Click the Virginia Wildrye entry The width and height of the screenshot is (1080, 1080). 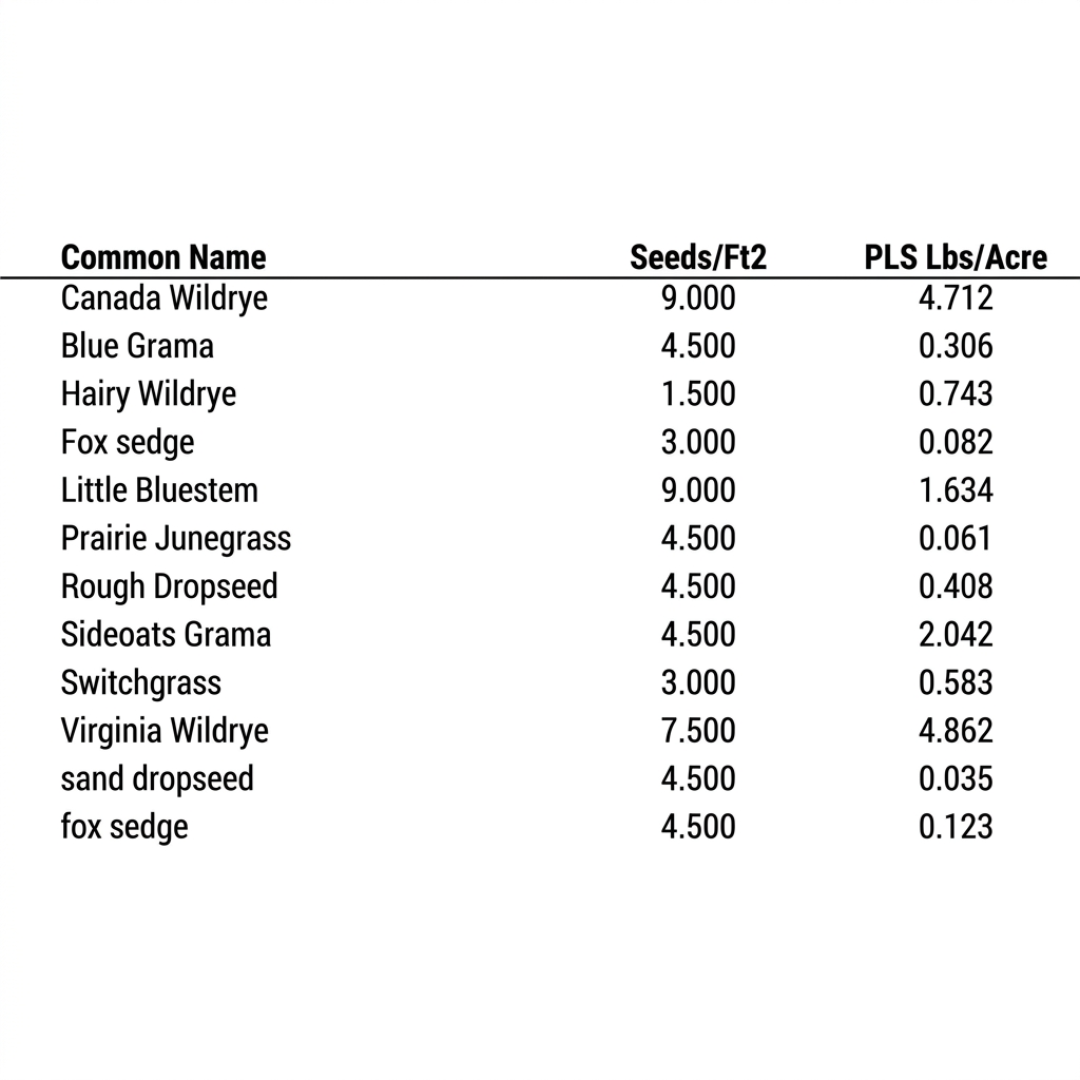coord(164,730)
